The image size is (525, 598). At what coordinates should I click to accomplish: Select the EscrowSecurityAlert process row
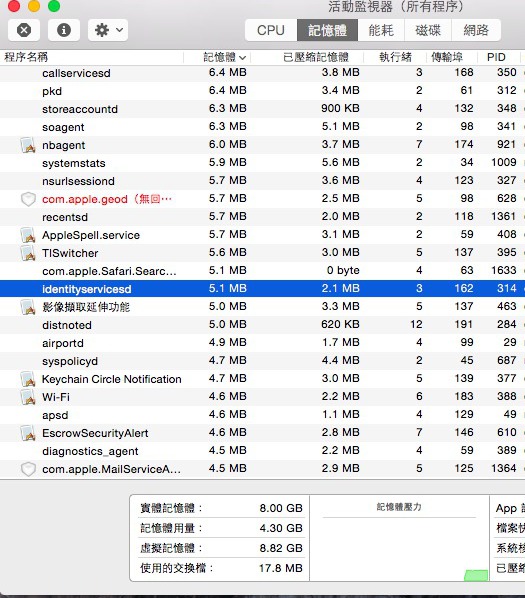coord(262,432)
